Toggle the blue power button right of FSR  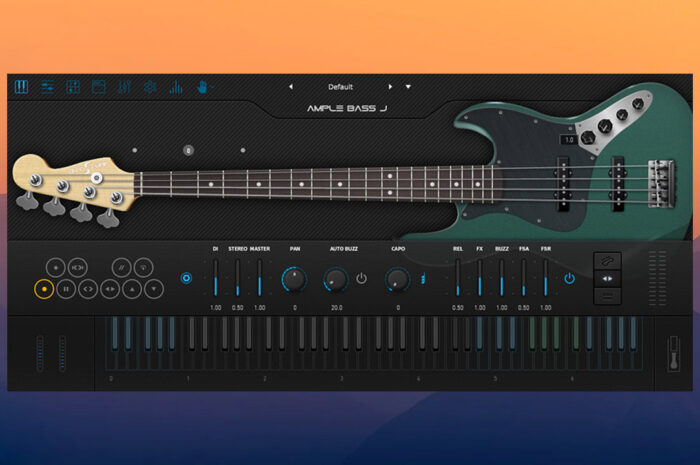click(569, 278)
